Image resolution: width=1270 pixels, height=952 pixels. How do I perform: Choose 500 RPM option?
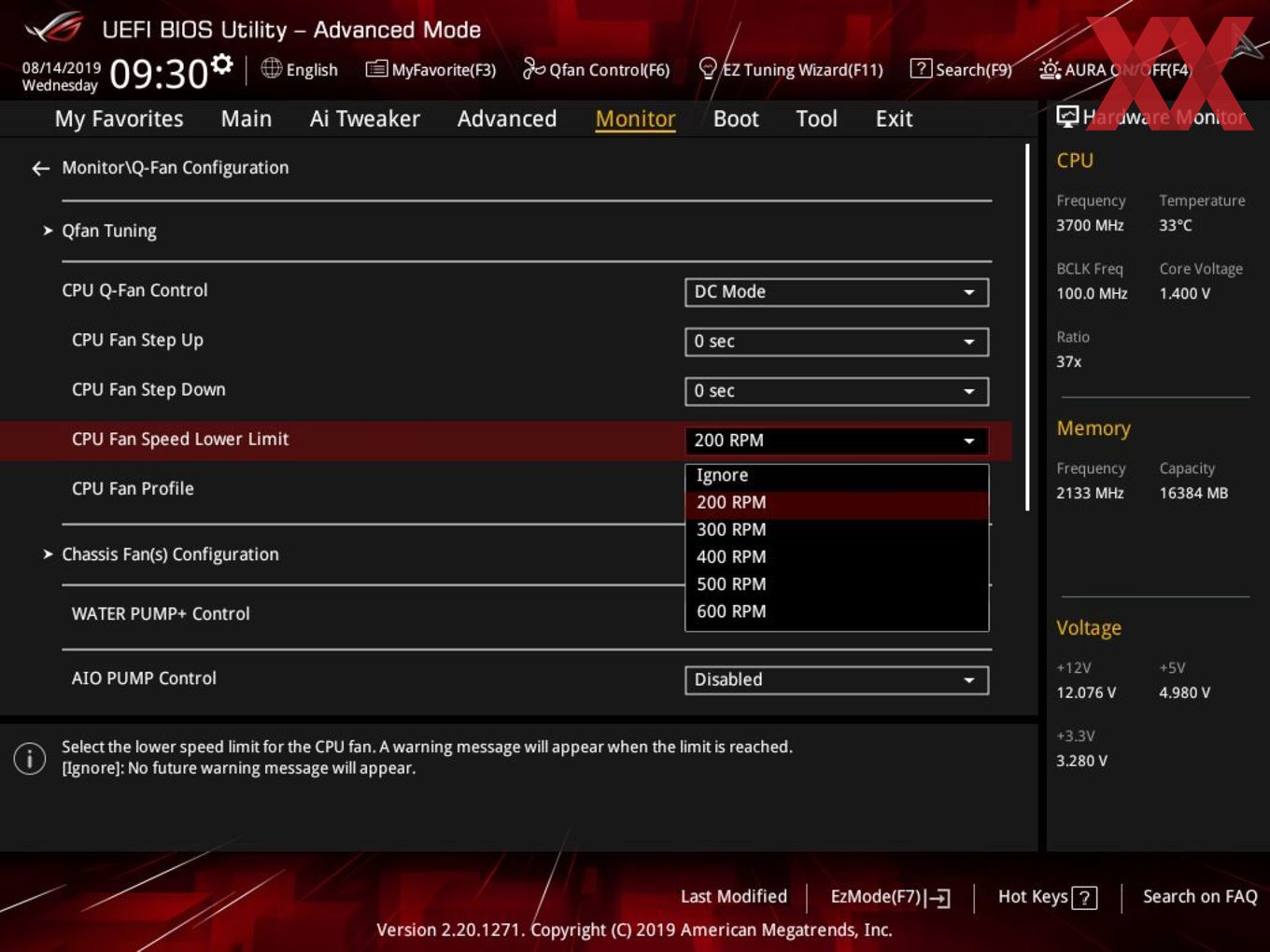coord(837,584)
